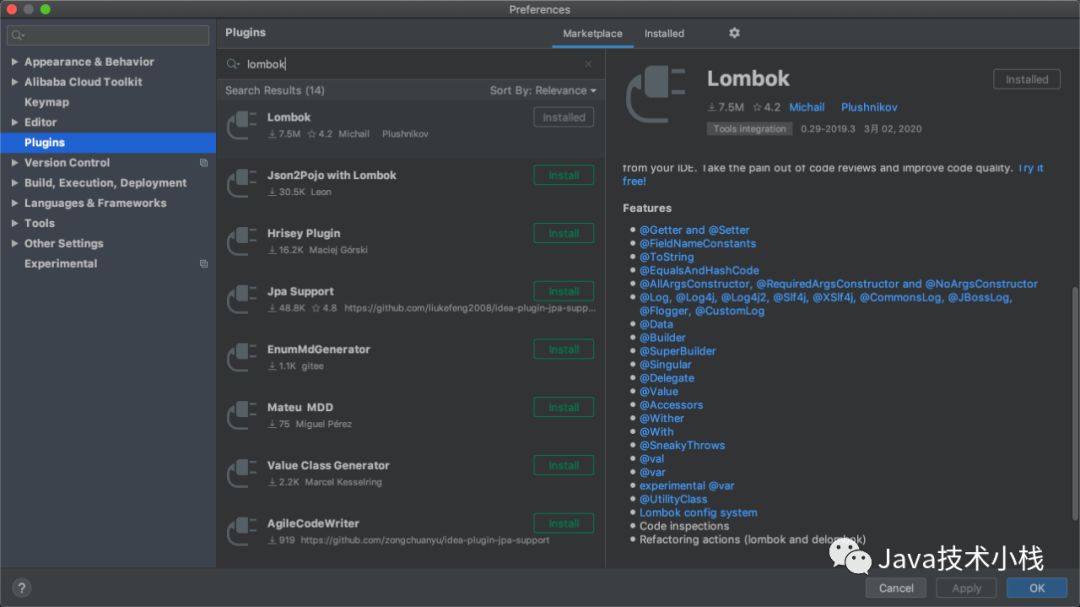Select Keymap in settings tree

[x=46, y=102]
